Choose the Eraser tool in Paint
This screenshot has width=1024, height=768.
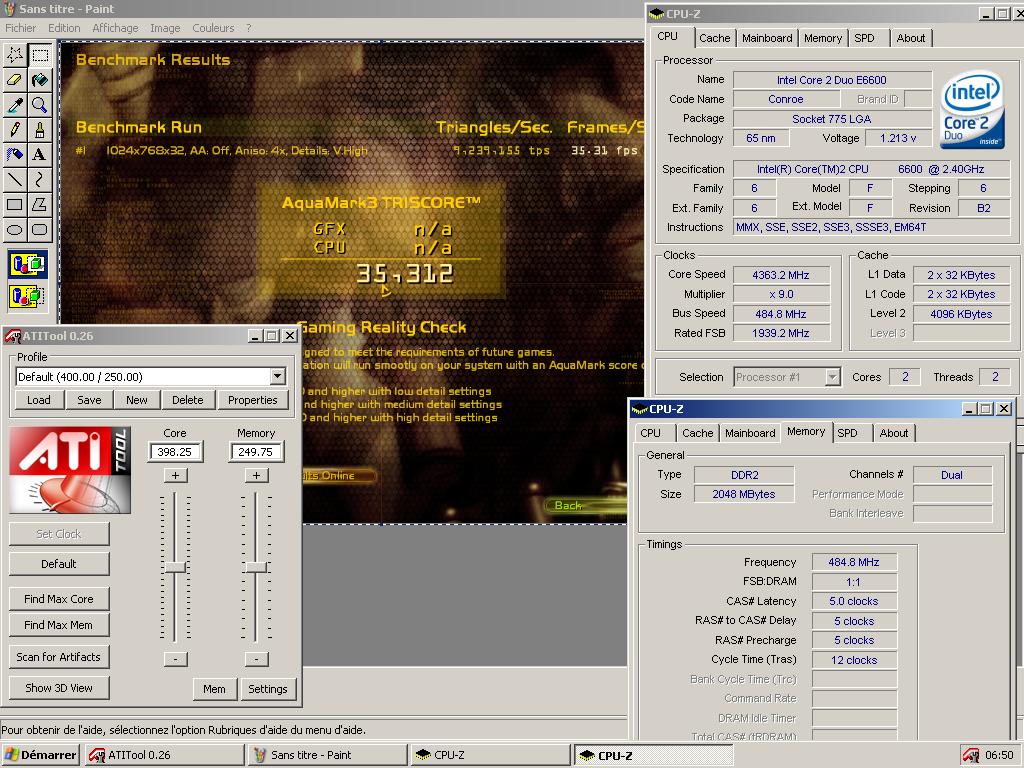coord(15,80)
